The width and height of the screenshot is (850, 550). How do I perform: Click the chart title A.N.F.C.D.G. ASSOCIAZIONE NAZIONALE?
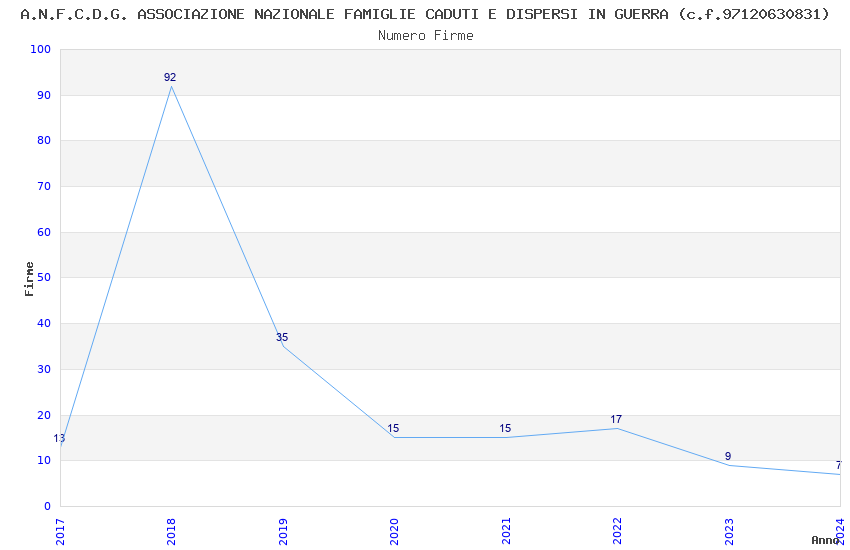click(x=425, y=14)
